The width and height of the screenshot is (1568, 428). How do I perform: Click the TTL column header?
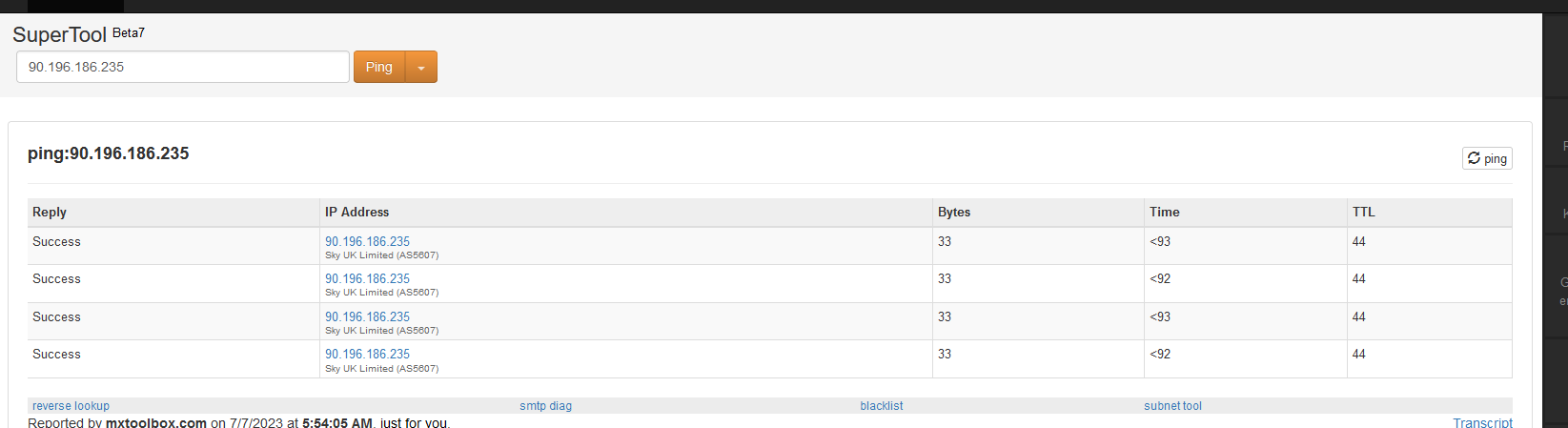1363,212
